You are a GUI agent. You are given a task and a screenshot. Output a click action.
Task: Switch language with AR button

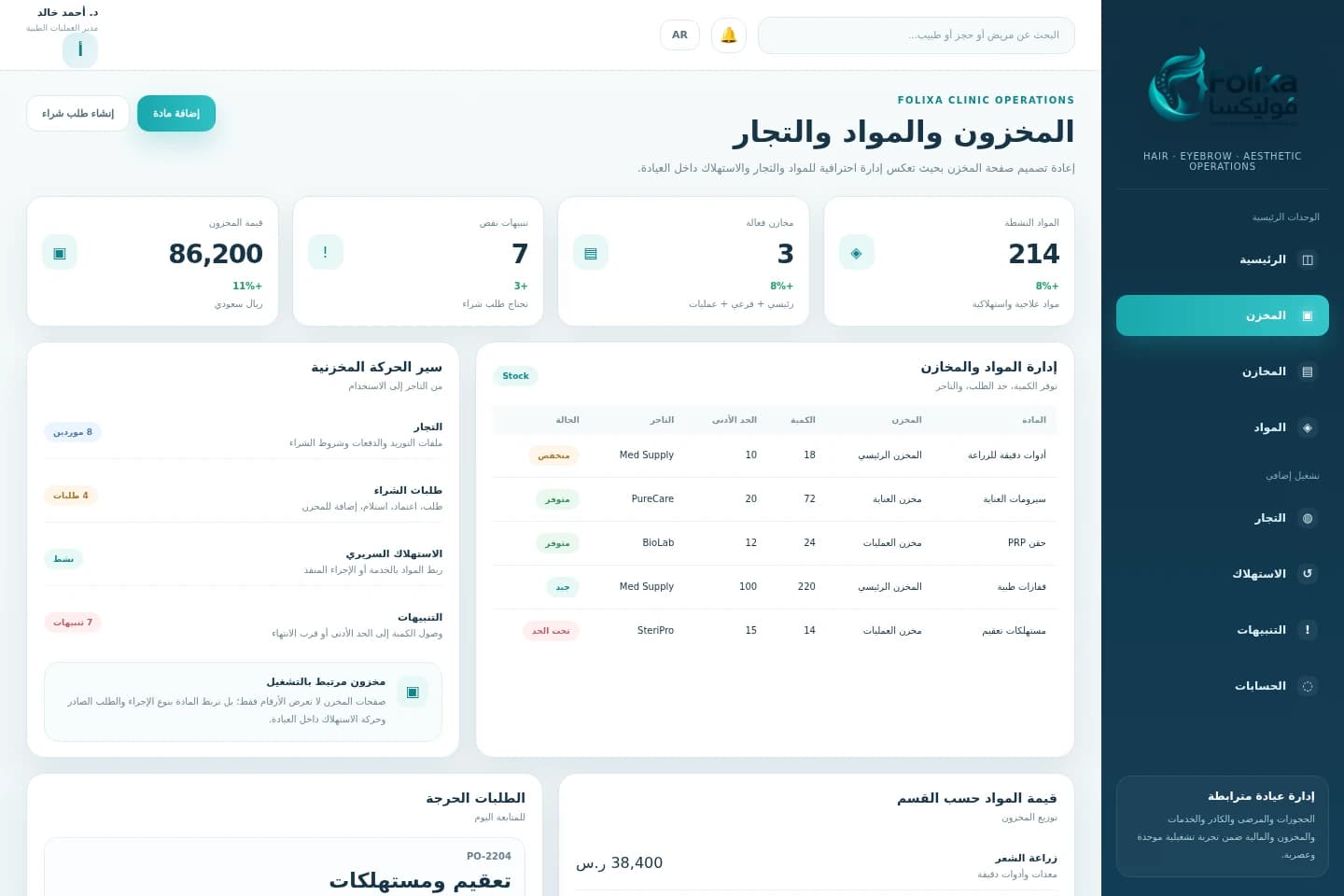(x=679, y=35)
